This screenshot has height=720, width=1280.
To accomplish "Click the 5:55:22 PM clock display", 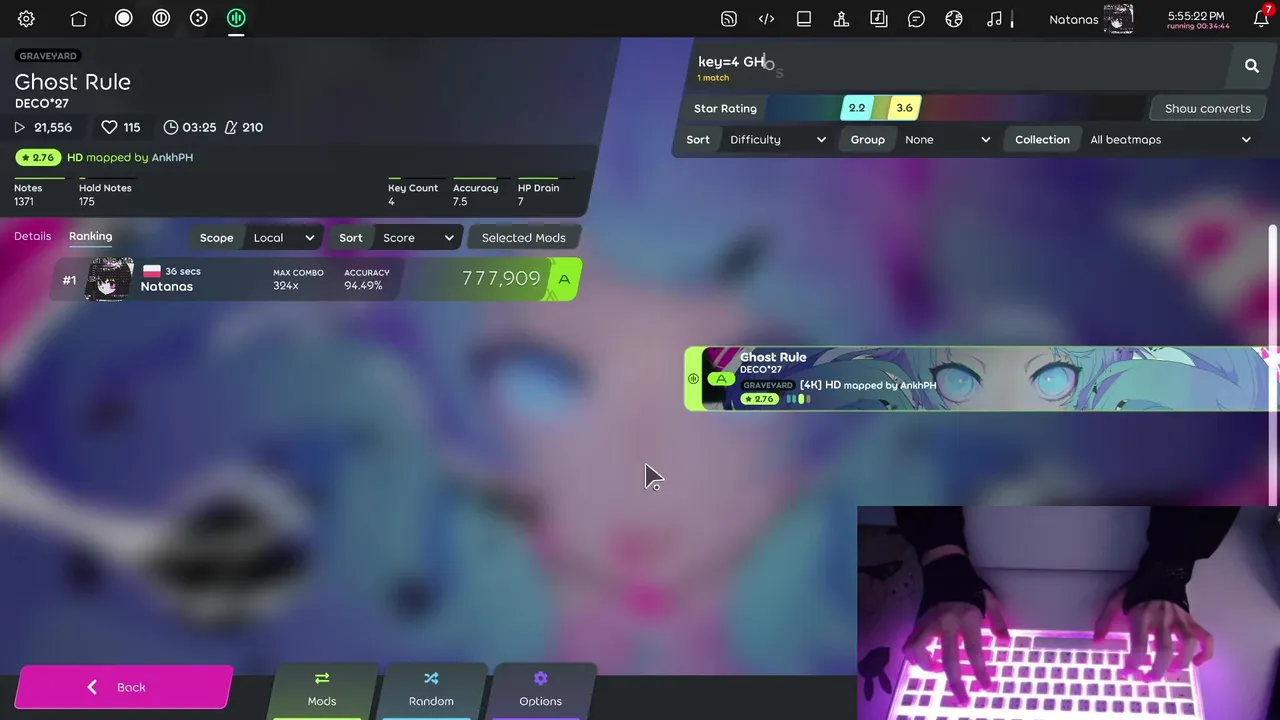I will [x=1196, y=17].
